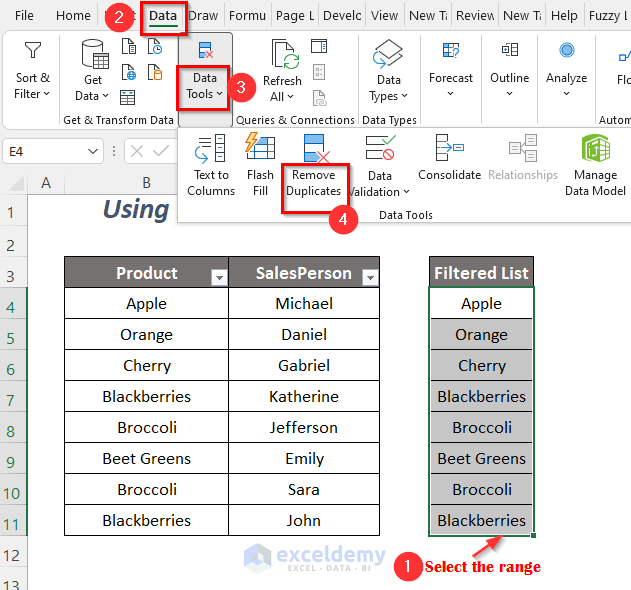Viewport: 631px width, 590px height.
Task: Select column B header
Action: pyautogui.click(x=146, y=183)
